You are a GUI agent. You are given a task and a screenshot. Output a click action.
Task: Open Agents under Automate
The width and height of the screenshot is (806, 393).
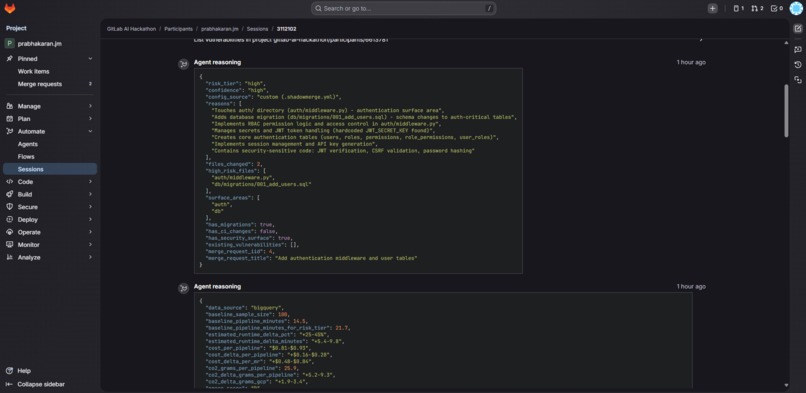pyautogui.click(x=50, y=144)
